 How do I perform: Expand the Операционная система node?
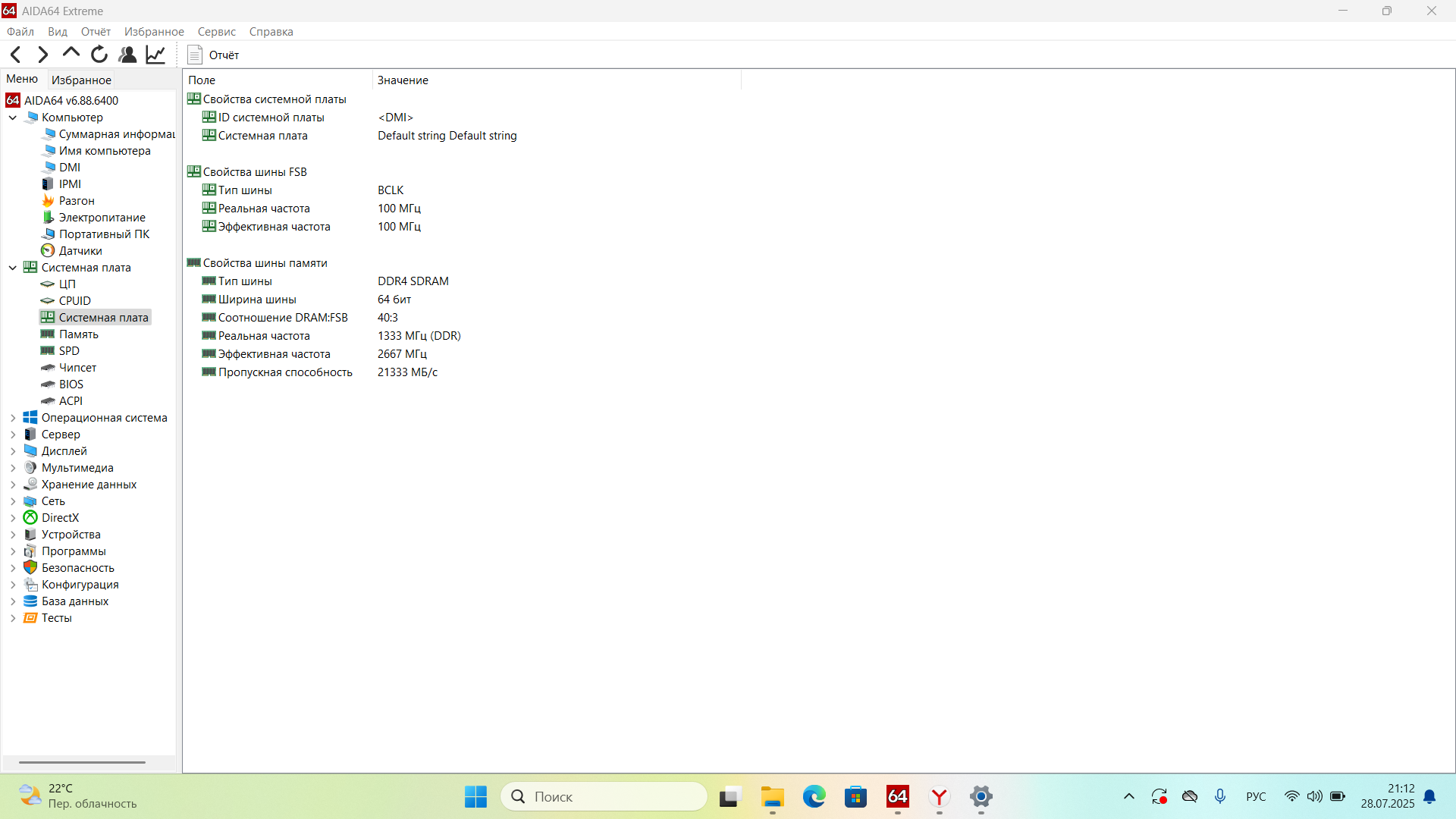click(x=13, y=418)
